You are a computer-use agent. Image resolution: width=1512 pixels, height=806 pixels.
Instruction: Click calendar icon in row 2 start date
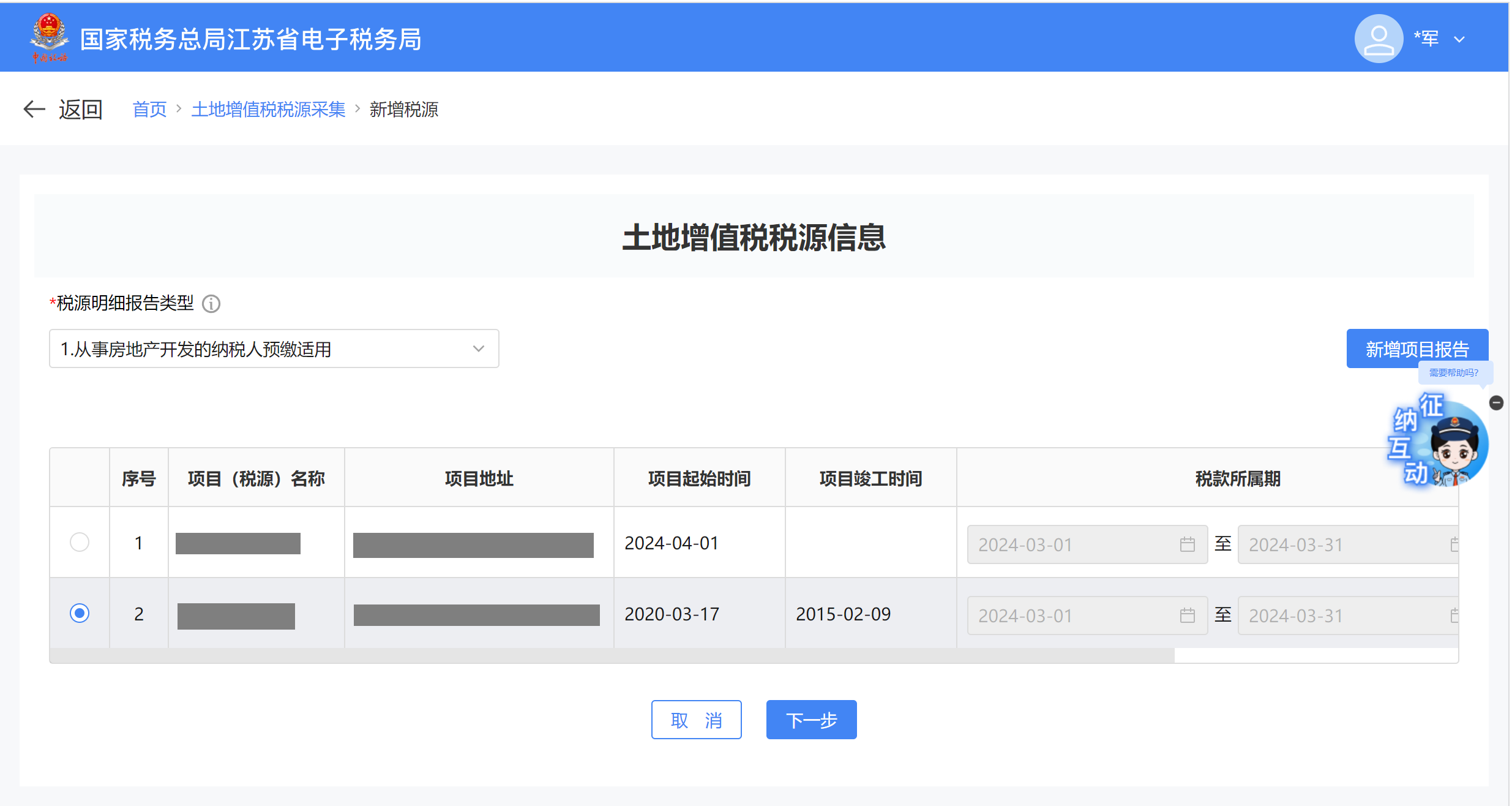[x=1187, y=616]
